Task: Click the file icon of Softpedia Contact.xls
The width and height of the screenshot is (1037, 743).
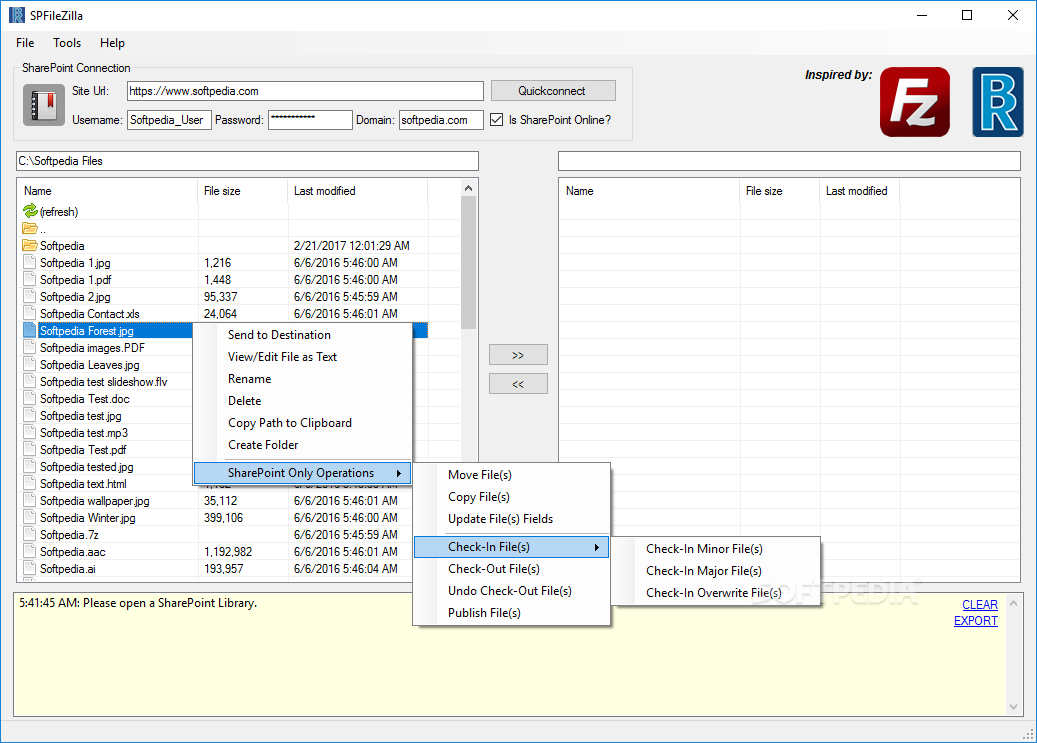Action: (x=29, y=313)
